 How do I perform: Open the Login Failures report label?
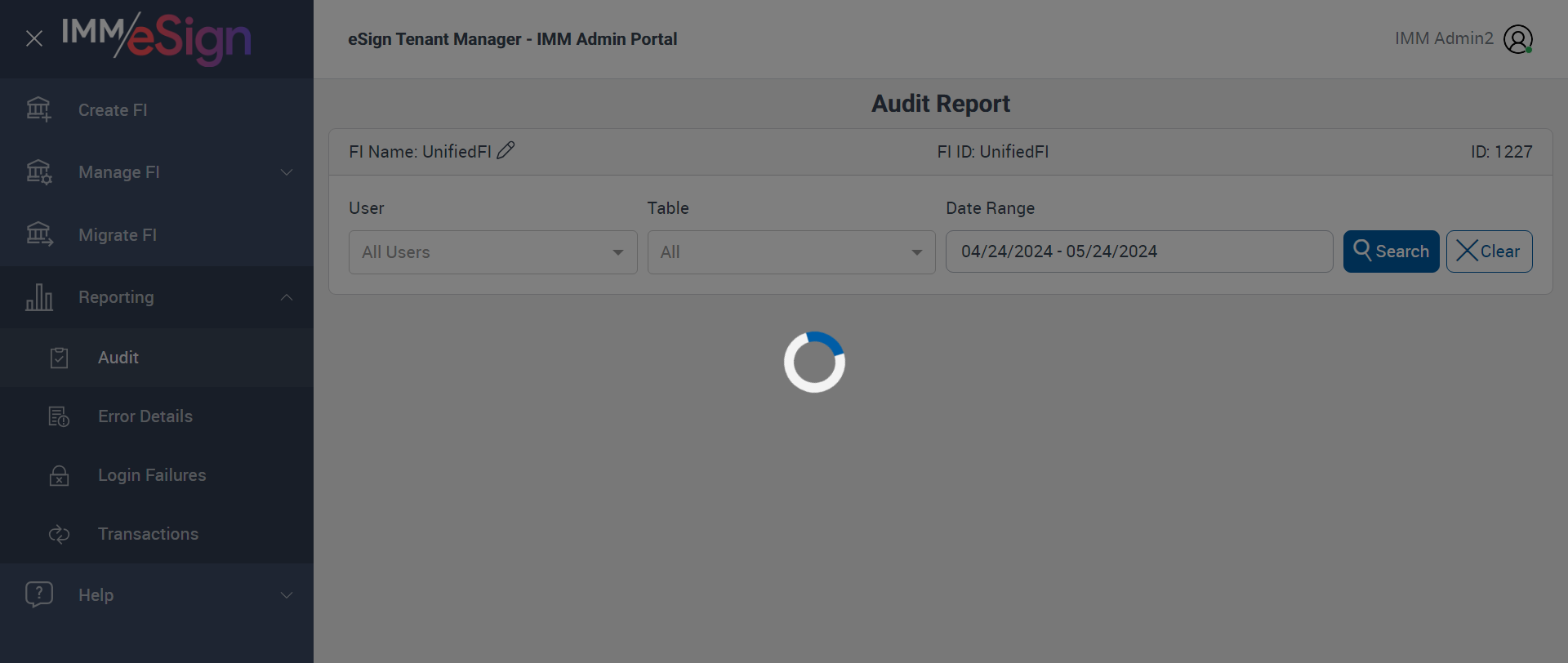tap(152, 475)
